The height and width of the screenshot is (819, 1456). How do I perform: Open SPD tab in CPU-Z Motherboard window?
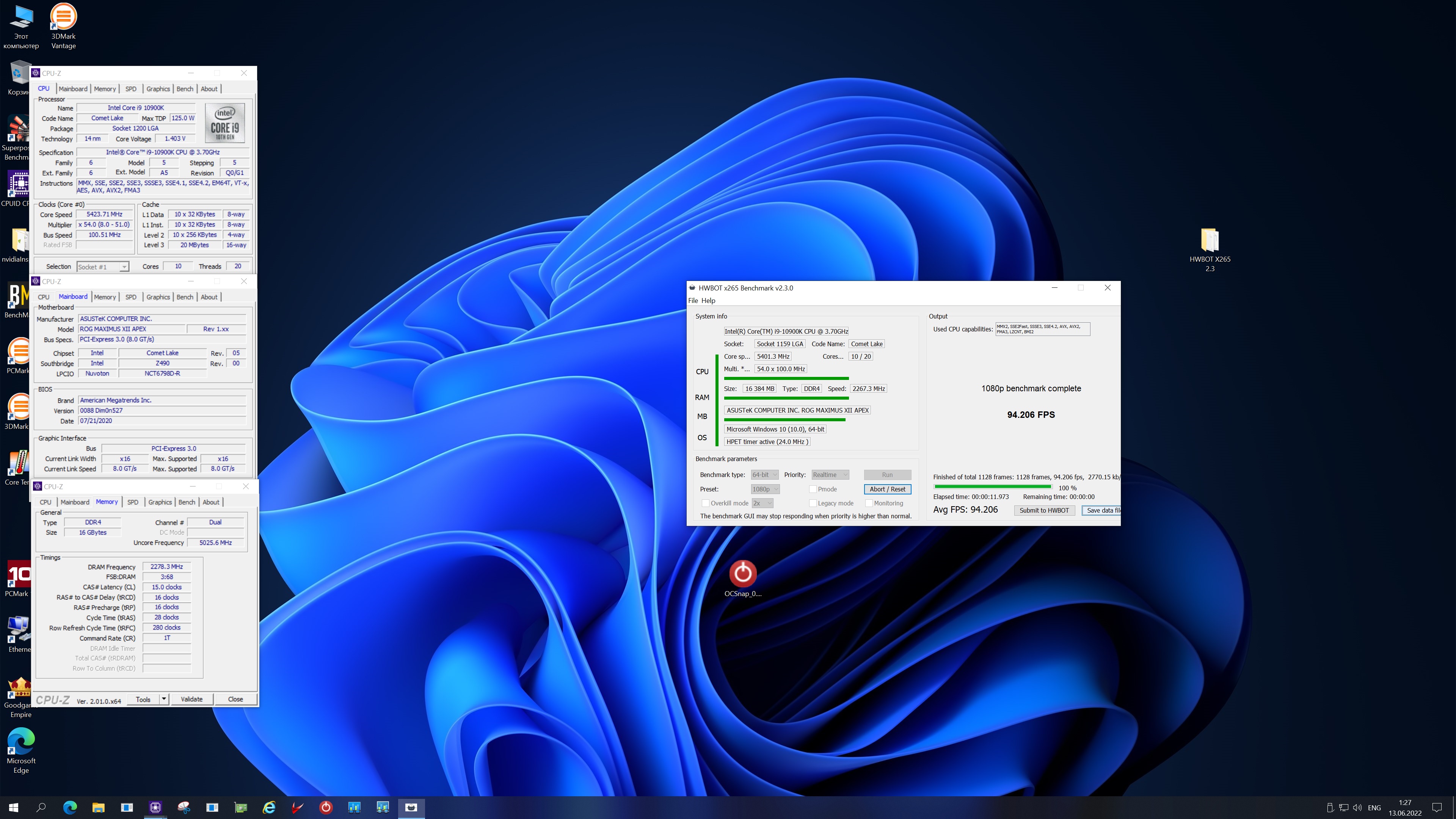130,297
